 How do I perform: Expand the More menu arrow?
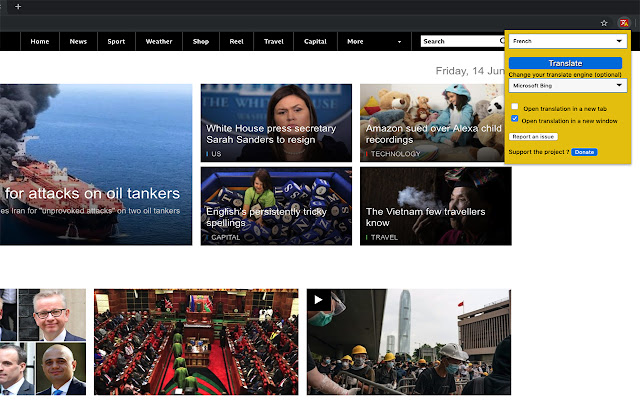(399, 42)
